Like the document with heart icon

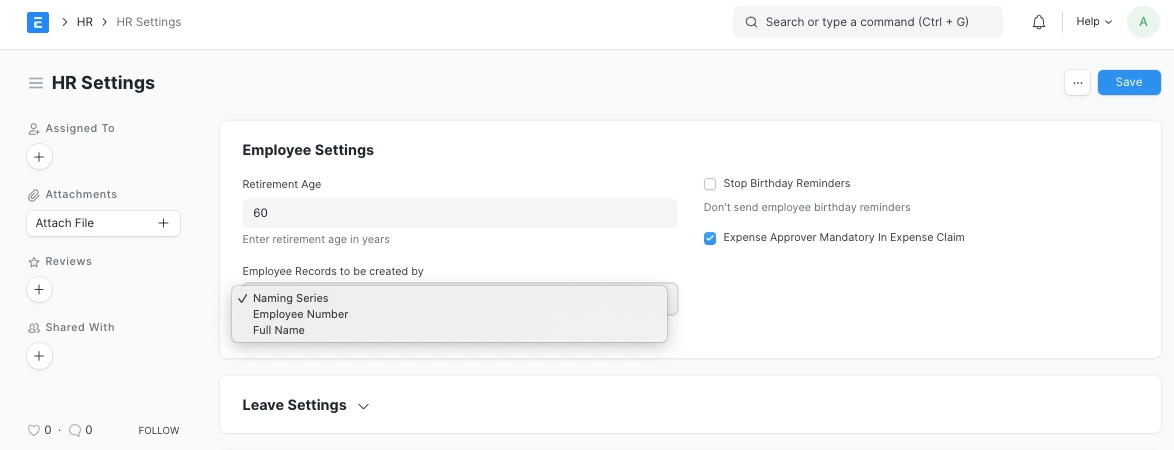click(34, 430)
